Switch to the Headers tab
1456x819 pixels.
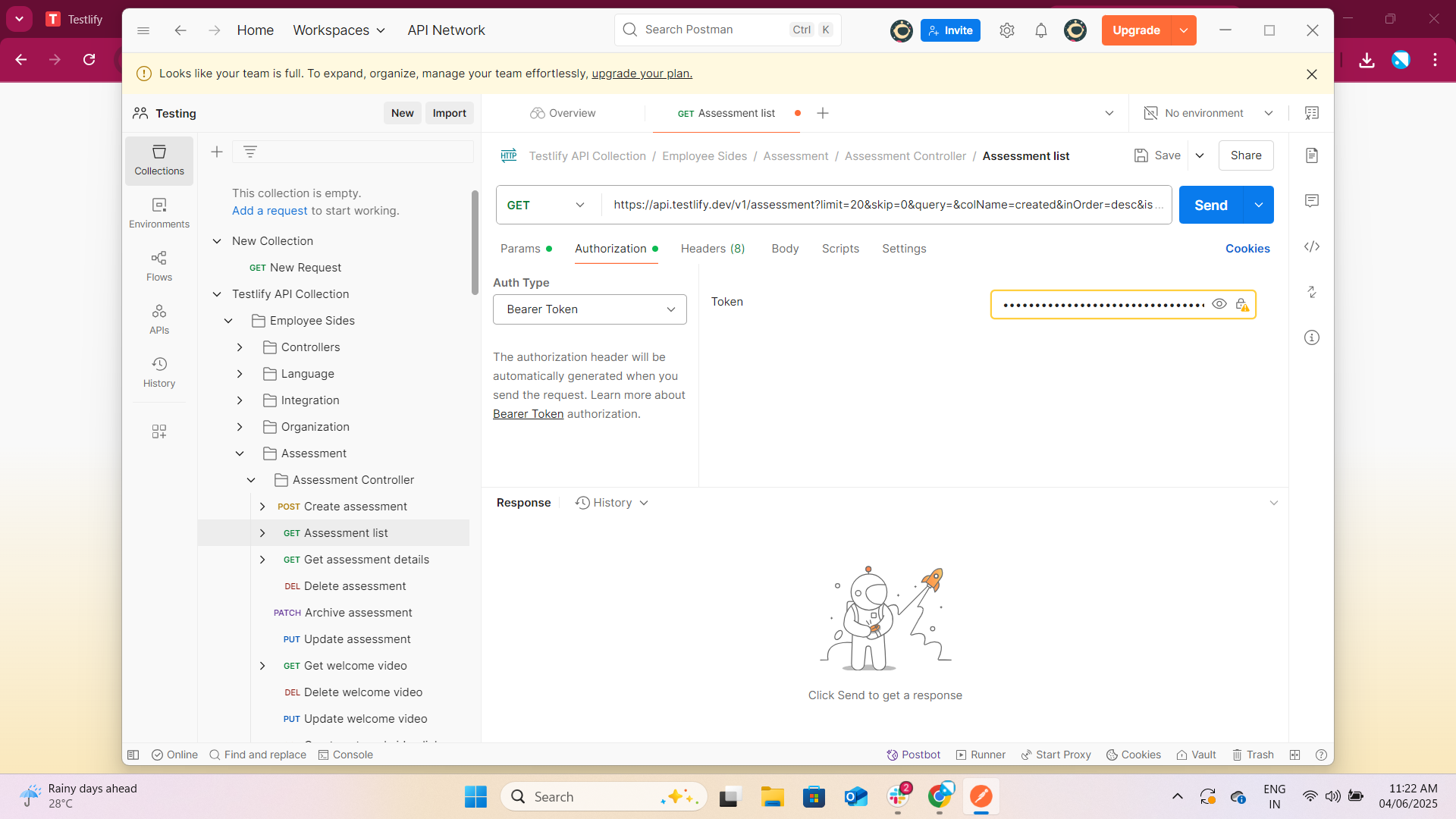coord(713,249)
